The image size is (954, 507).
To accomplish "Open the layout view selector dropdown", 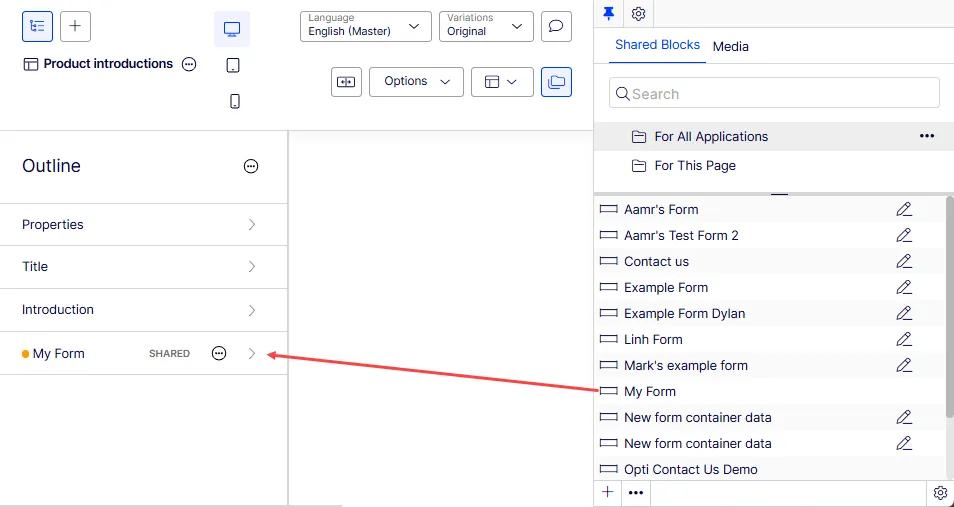I will point(502,82).
